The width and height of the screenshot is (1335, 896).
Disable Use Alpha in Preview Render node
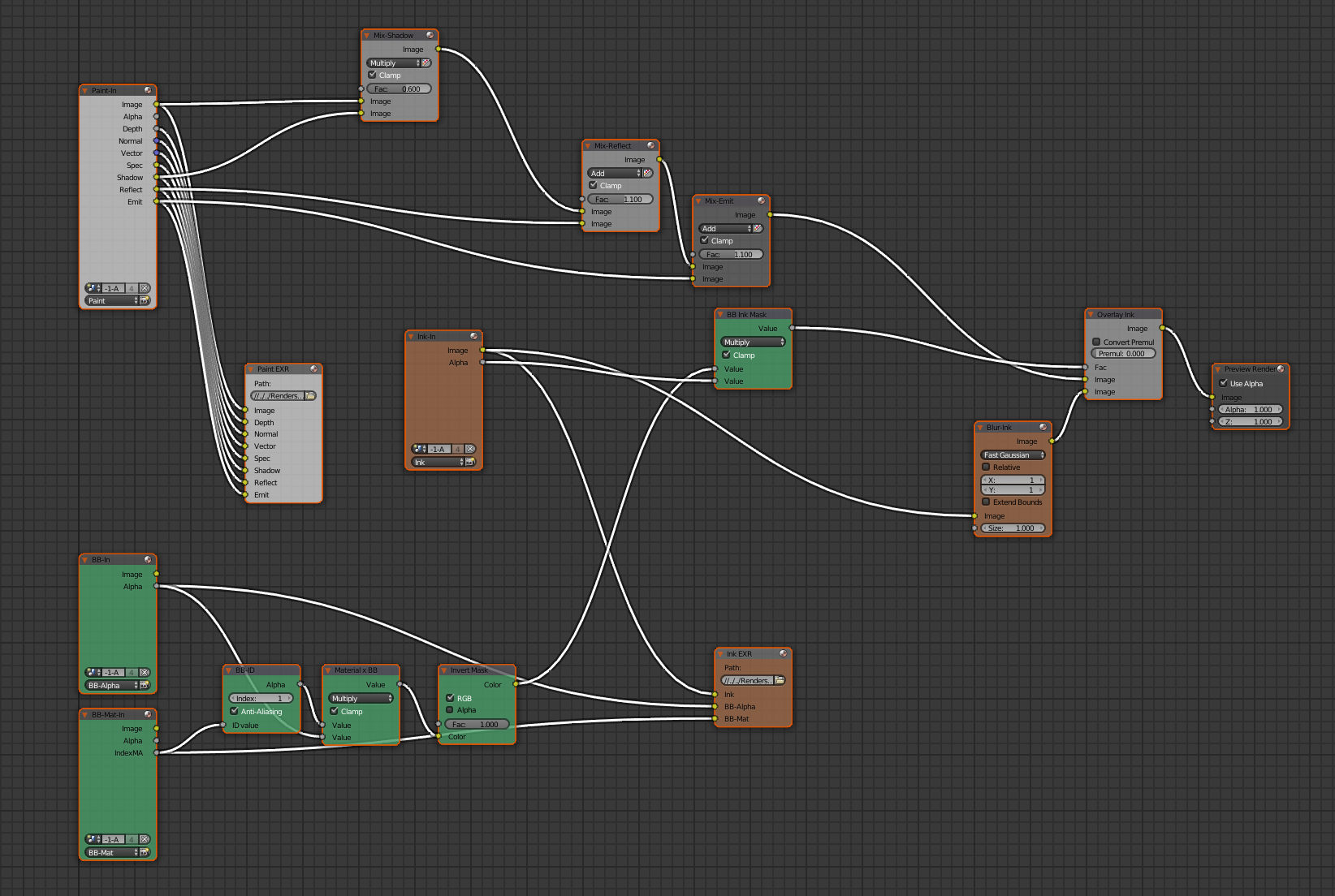pos(1224,383)
